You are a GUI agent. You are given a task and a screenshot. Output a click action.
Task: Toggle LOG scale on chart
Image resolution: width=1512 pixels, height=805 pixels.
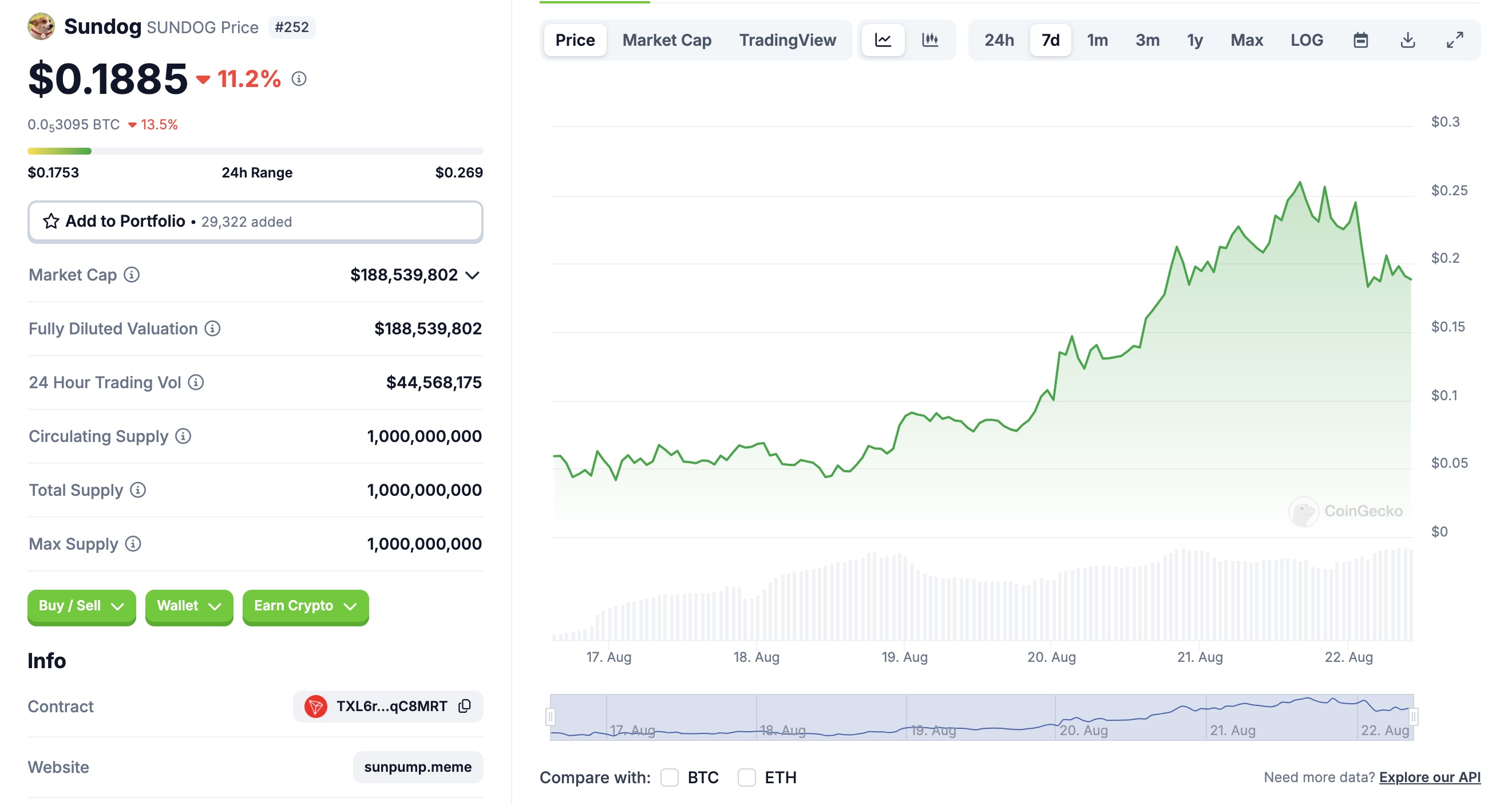pos(1307,40)
